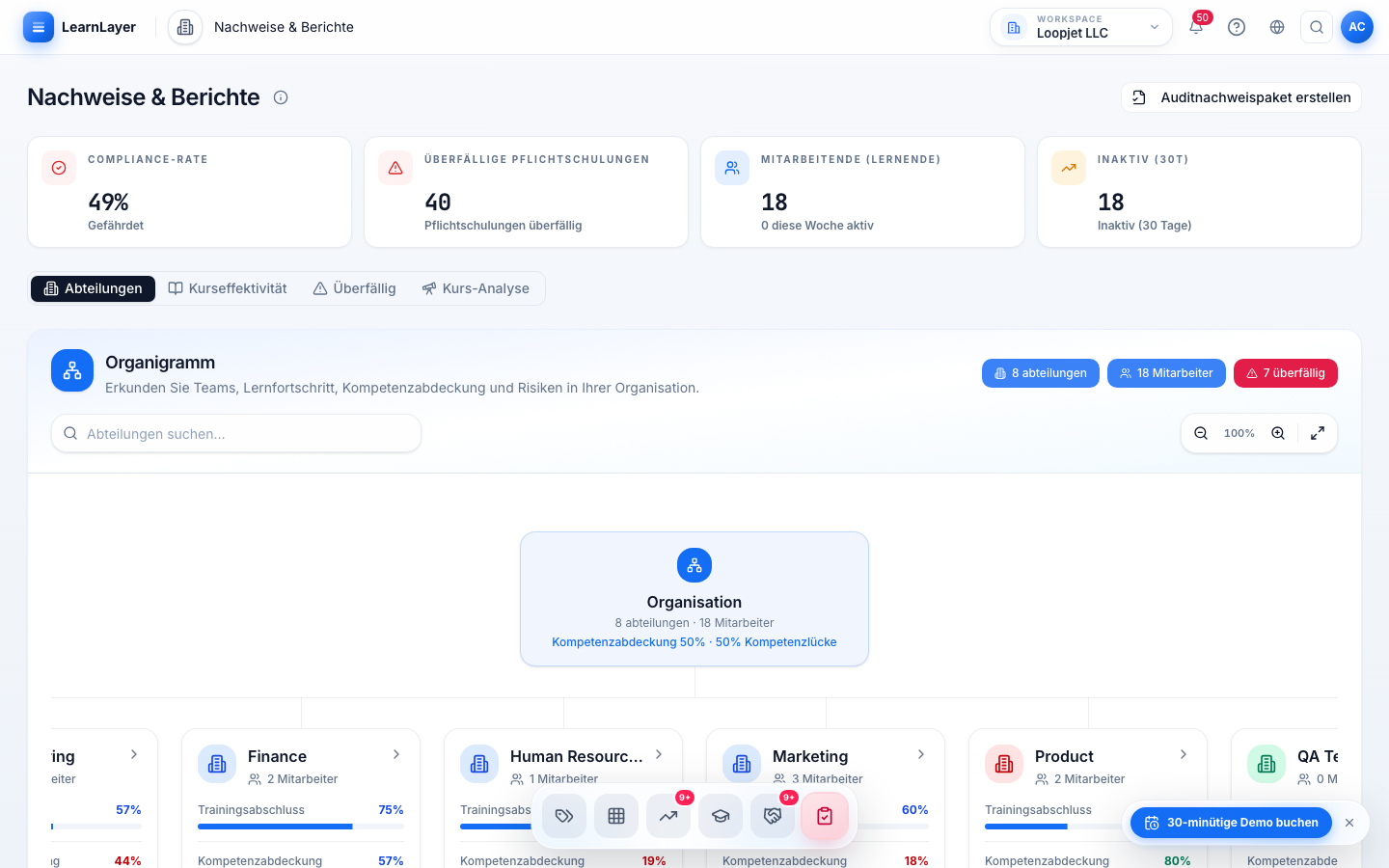Switch to the Überfällig tab
This screenshot has height=868, width=1389.
(x=355, y=288)
